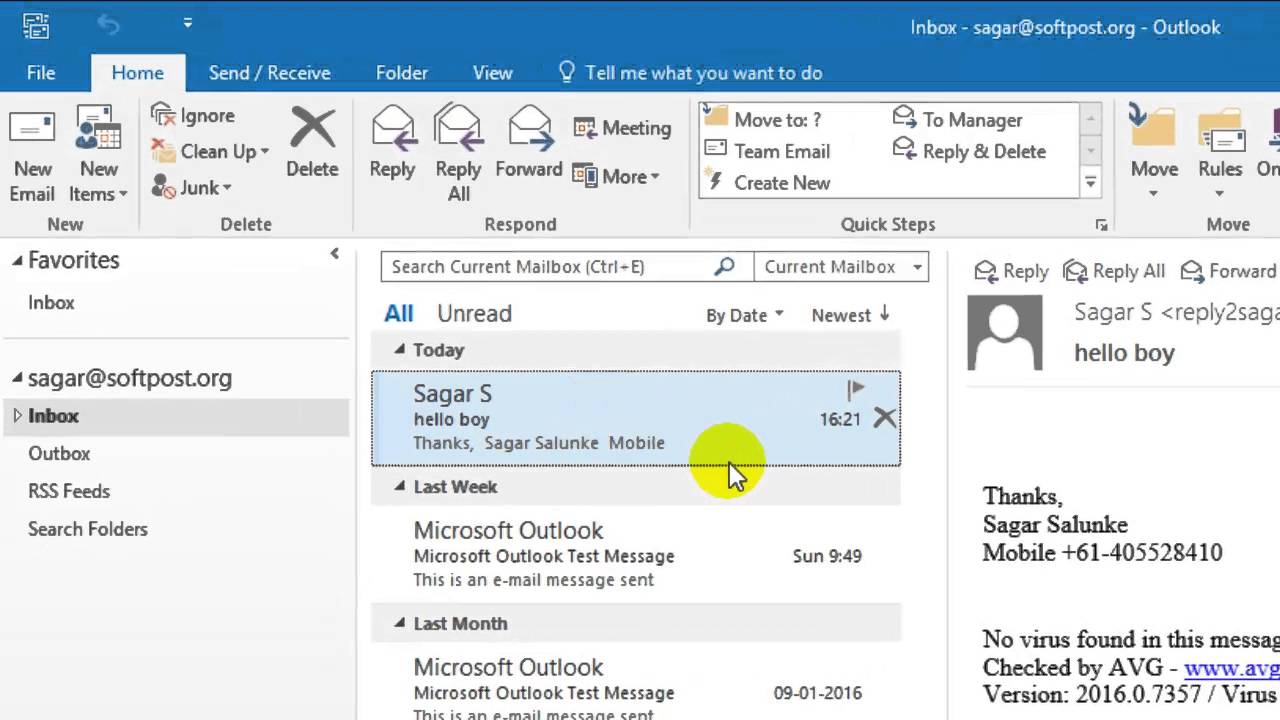Open the Outbox folder
Viewport: 1280px width, 720px height.
tap(59, 453)
